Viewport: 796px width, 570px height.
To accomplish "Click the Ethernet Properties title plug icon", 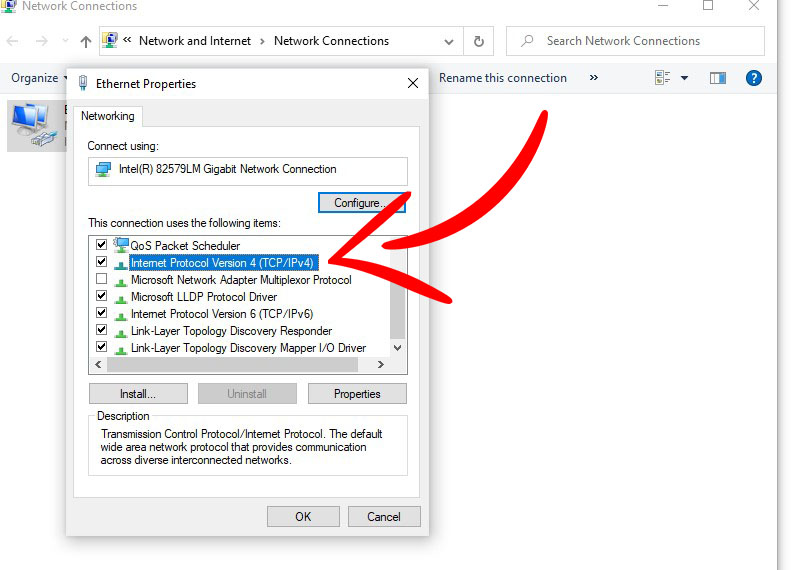I will [83, 83].
